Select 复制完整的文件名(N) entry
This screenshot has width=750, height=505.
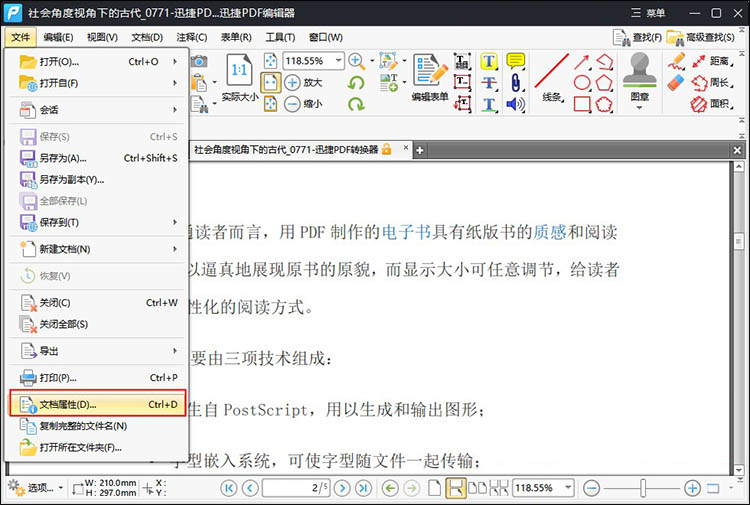[x=98, y=426]
